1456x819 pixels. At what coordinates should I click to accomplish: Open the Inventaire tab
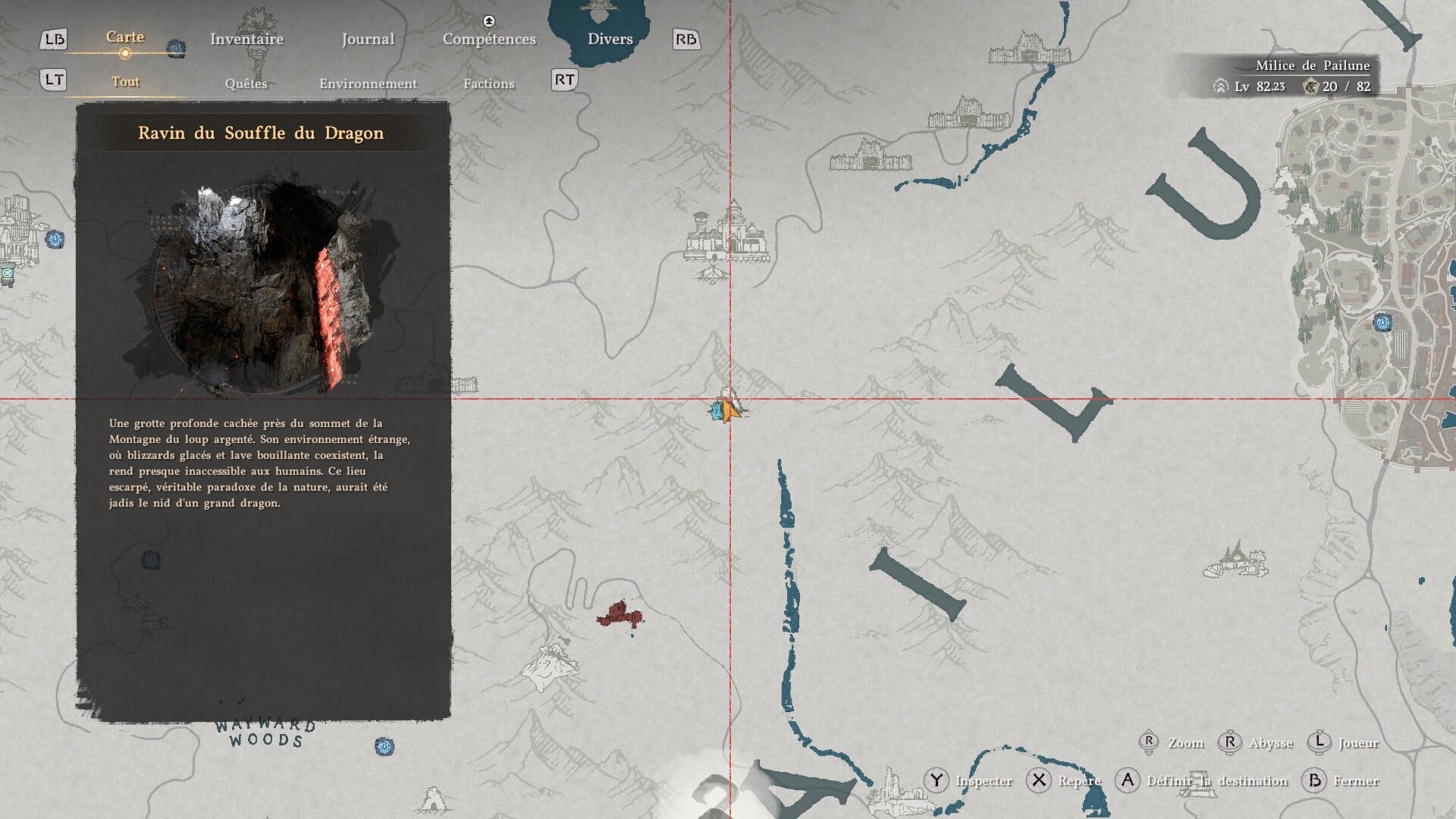(246, 39)
